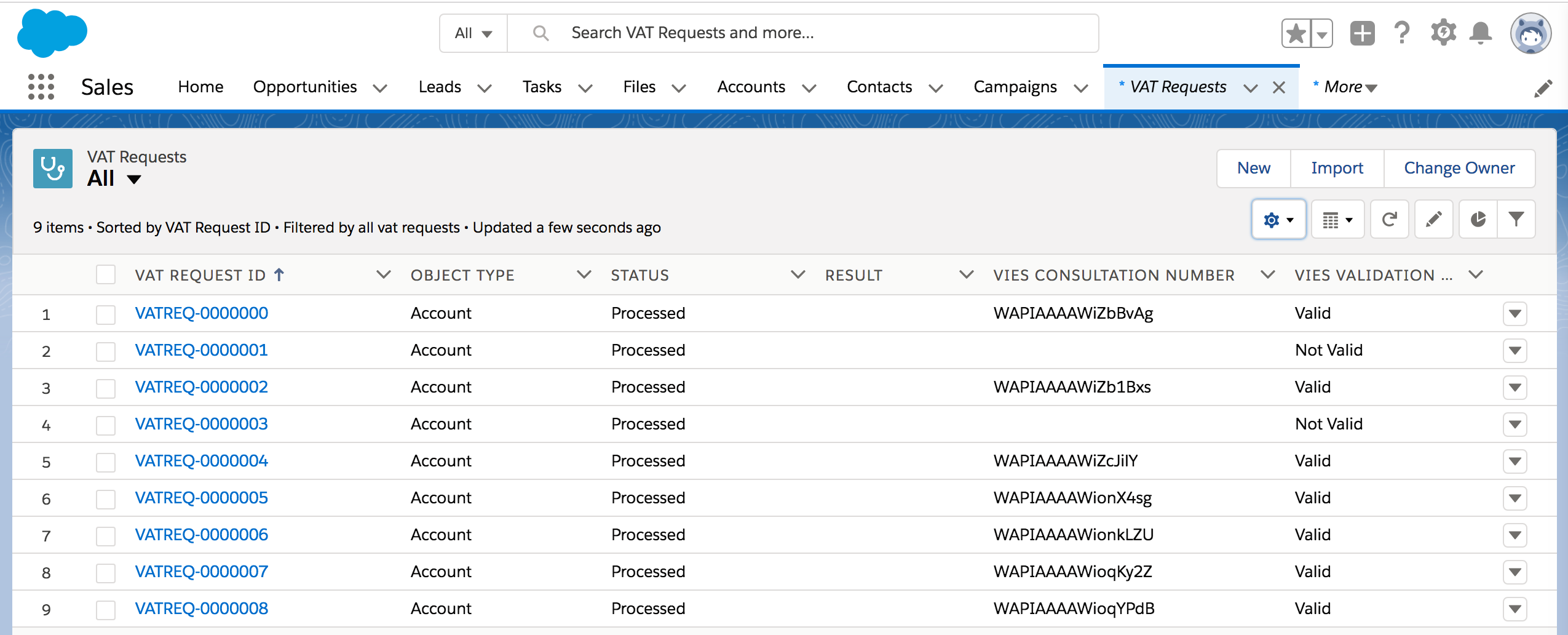Open the filters funnel icon
Image resolution: width=1568 pixels, height=635 pixels.
(1516, 219)
